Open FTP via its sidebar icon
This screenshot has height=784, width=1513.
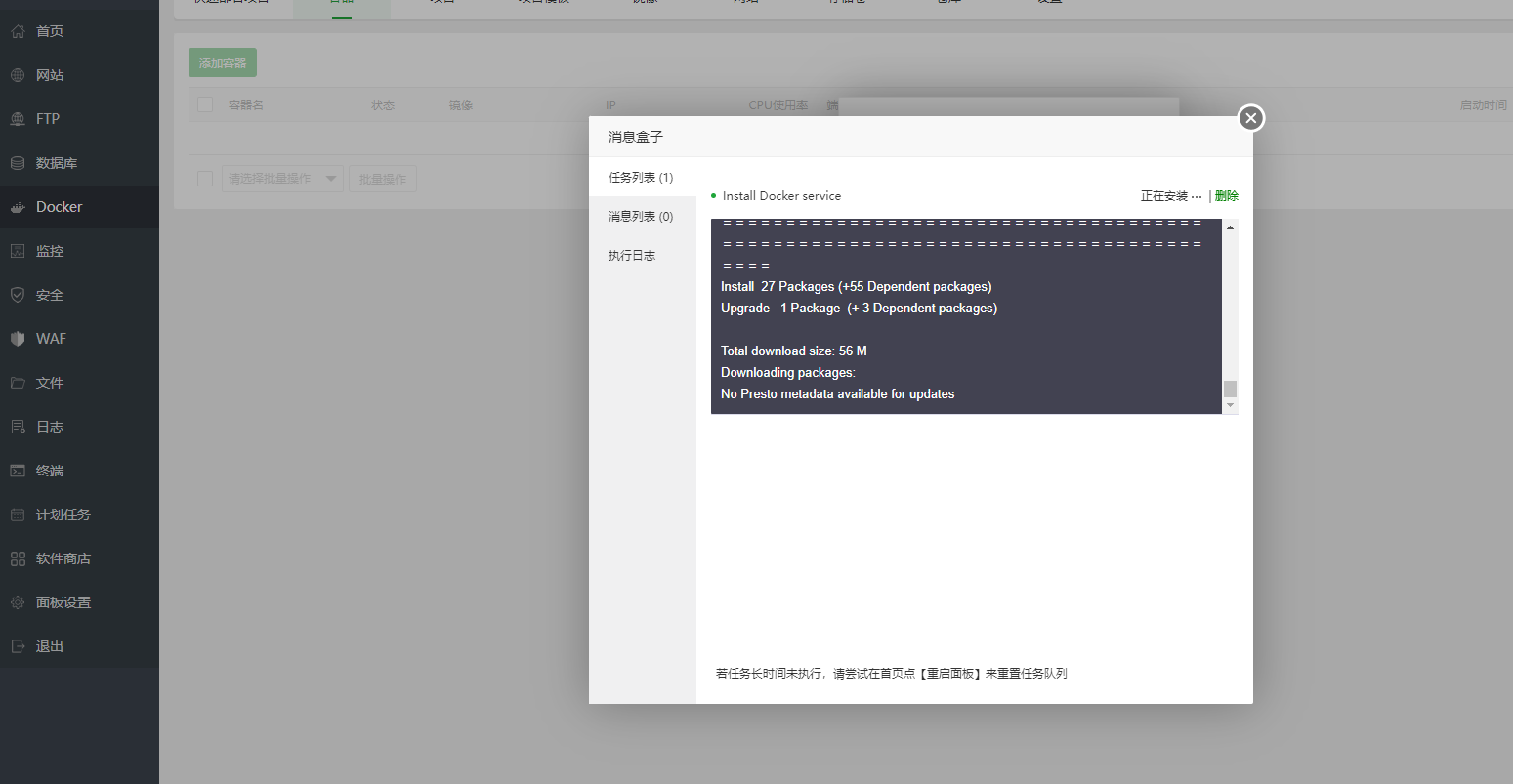pos(18,119)
